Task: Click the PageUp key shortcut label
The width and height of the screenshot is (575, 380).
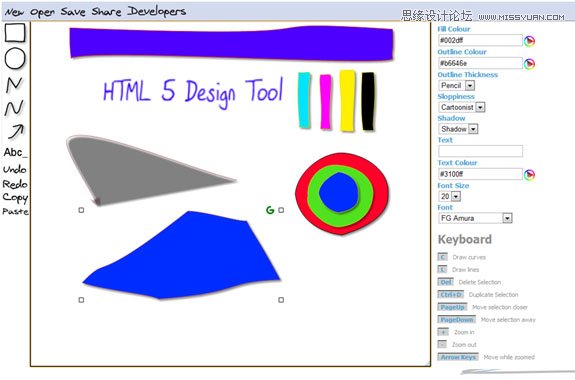Action: pos(452,307)
